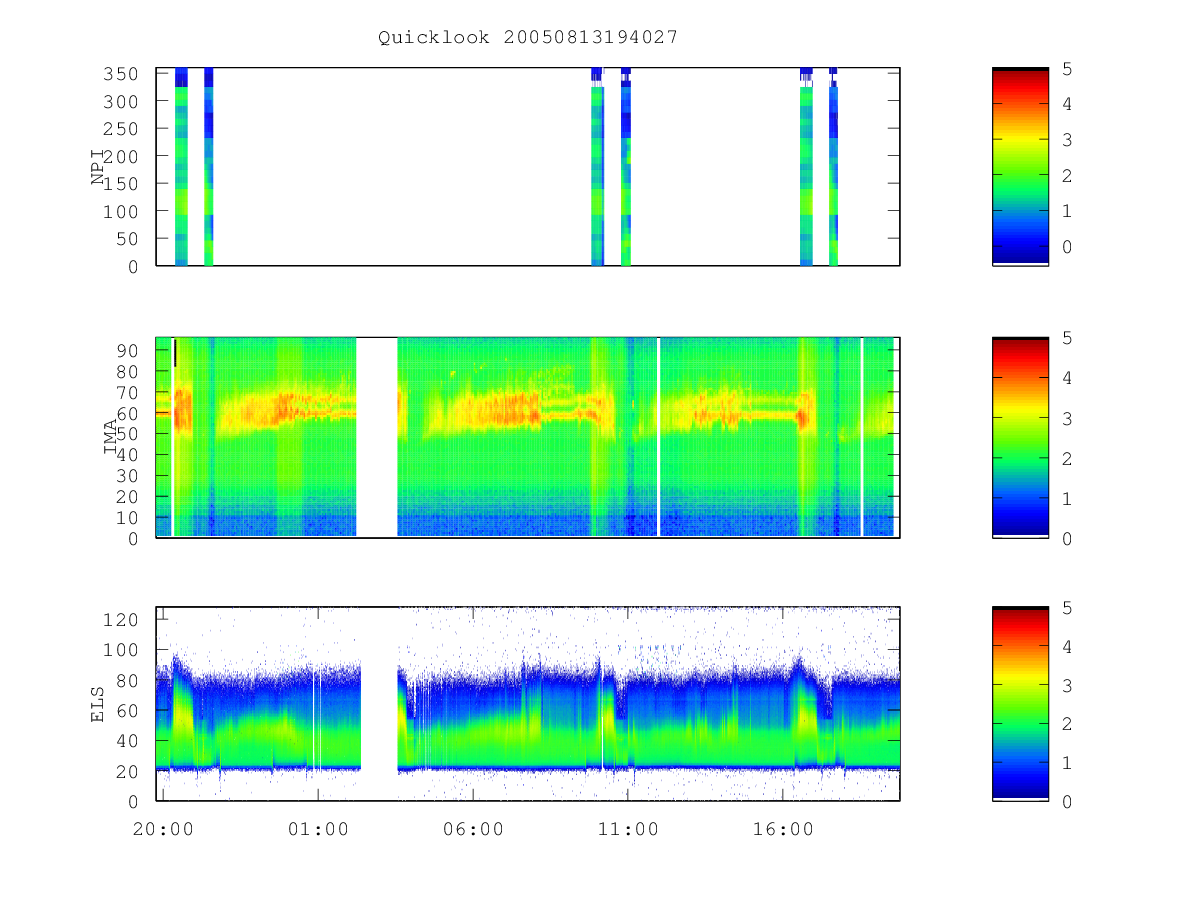Click the 20:00 time axis label
This screenshot has height=900, width=1200.
pyautogui.click(x=163, y=828)
